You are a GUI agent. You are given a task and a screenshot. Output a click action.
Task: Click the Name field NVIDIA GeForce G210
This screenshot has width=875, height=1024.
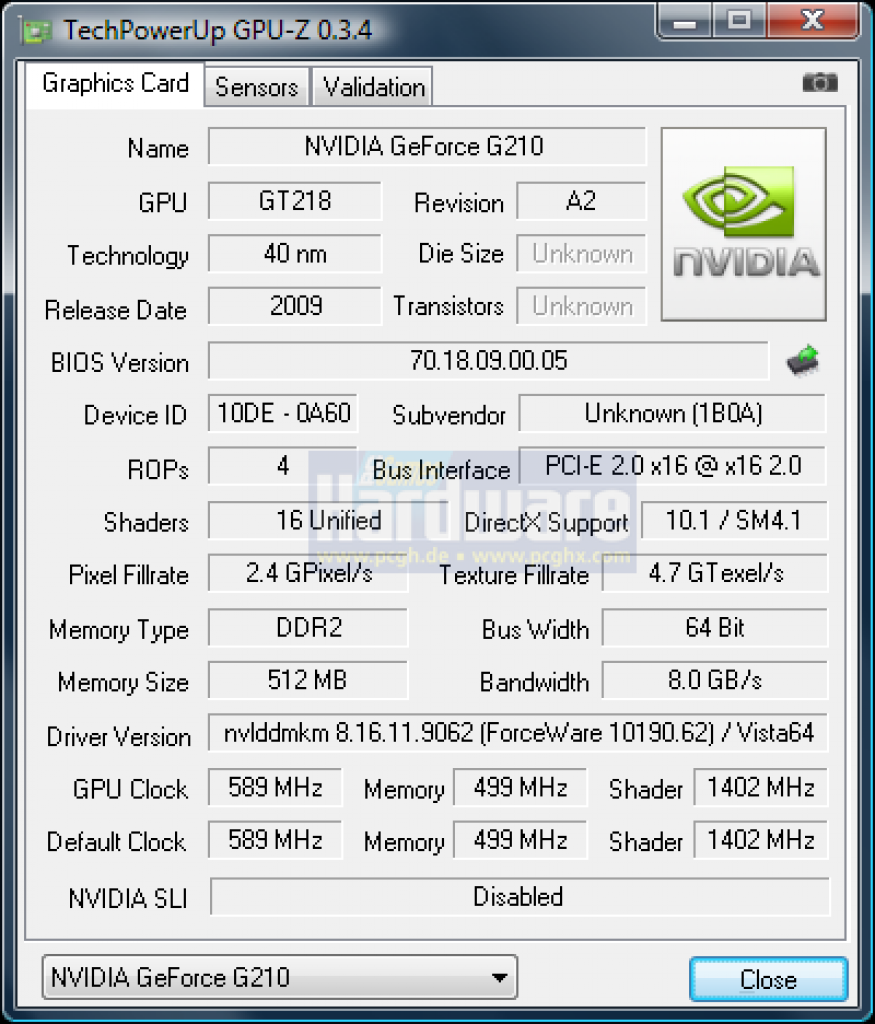coord(427,146)
